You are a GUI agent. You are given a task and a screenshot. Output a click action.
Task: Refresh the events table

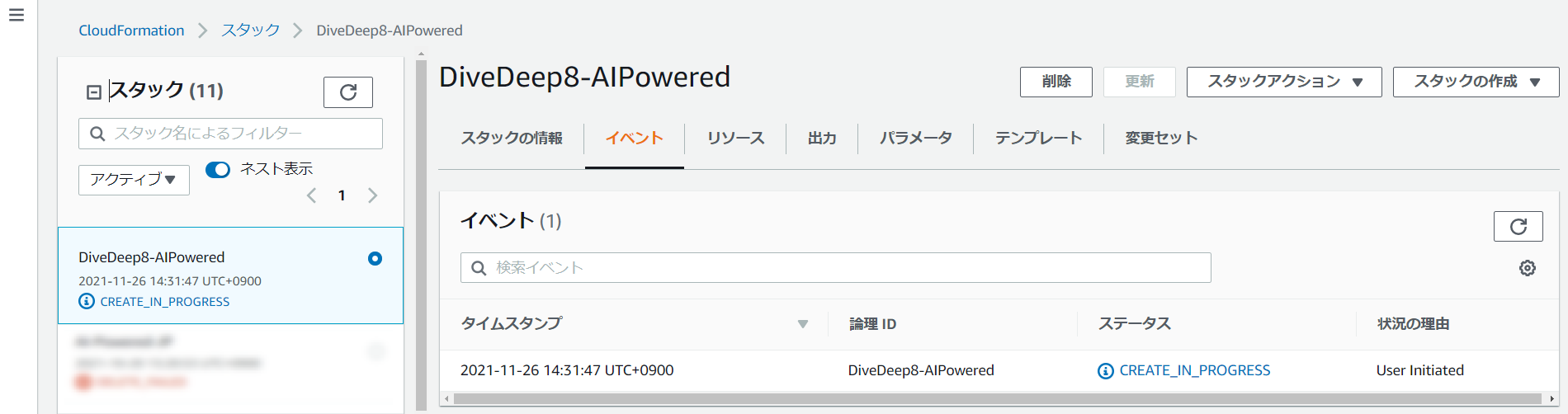[1518, 227]
